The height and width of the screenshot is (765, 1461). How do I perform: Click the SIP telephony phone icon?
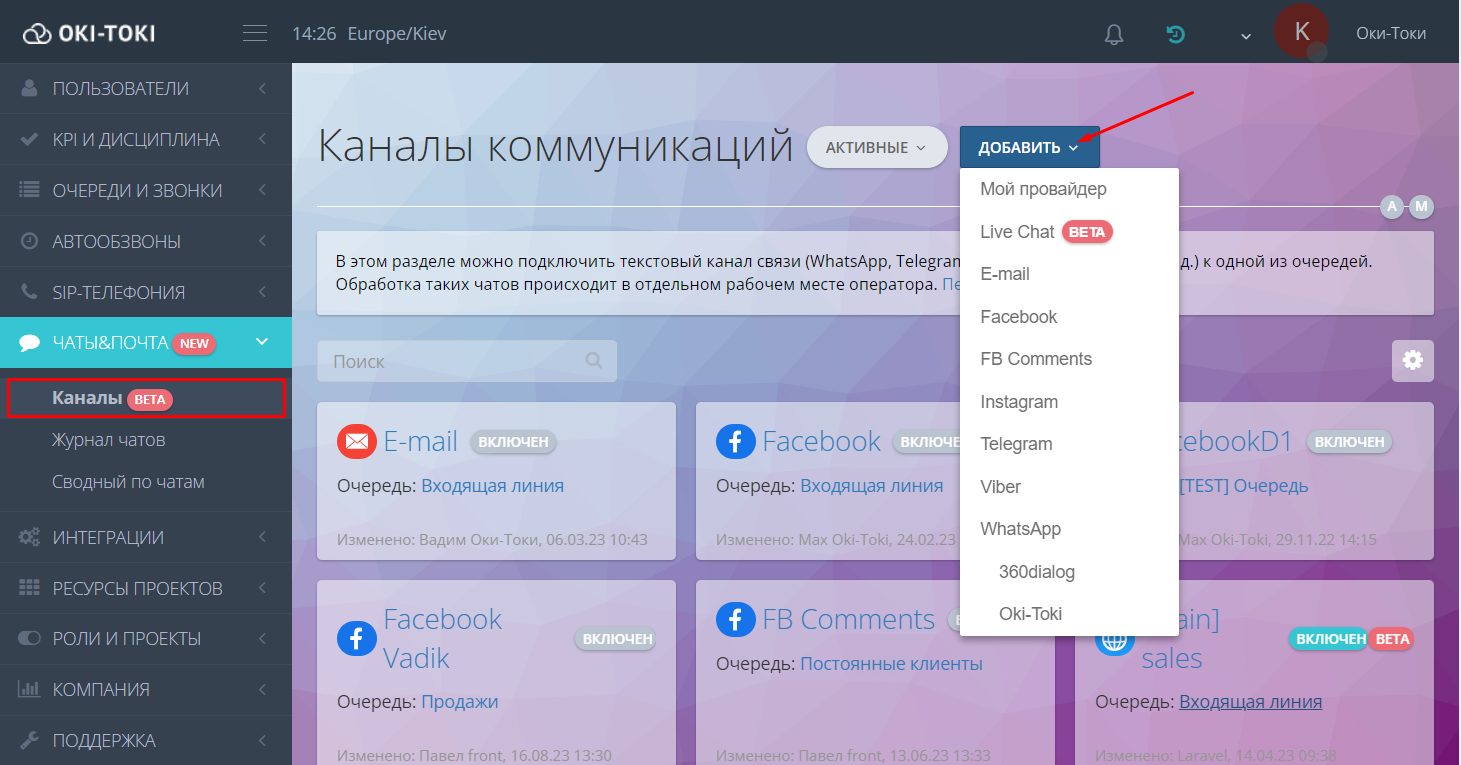(30, 292)
